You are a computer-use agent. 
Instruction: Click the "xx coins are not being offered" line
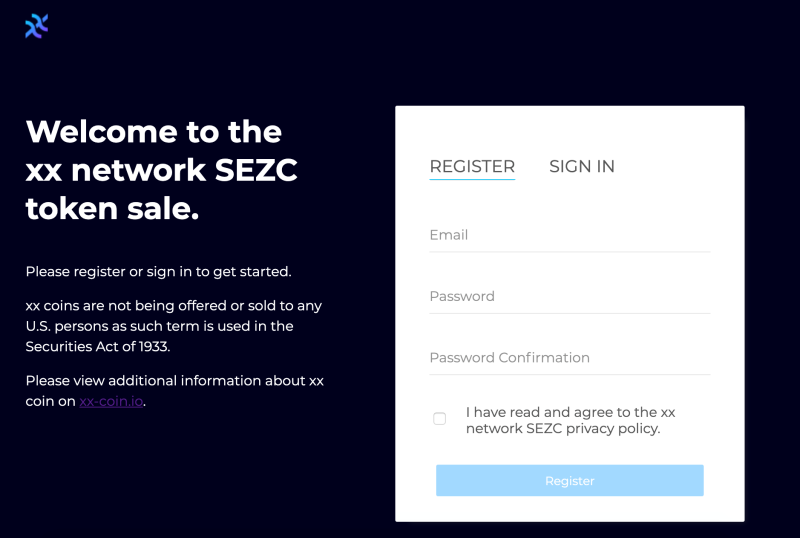(173, 306)
